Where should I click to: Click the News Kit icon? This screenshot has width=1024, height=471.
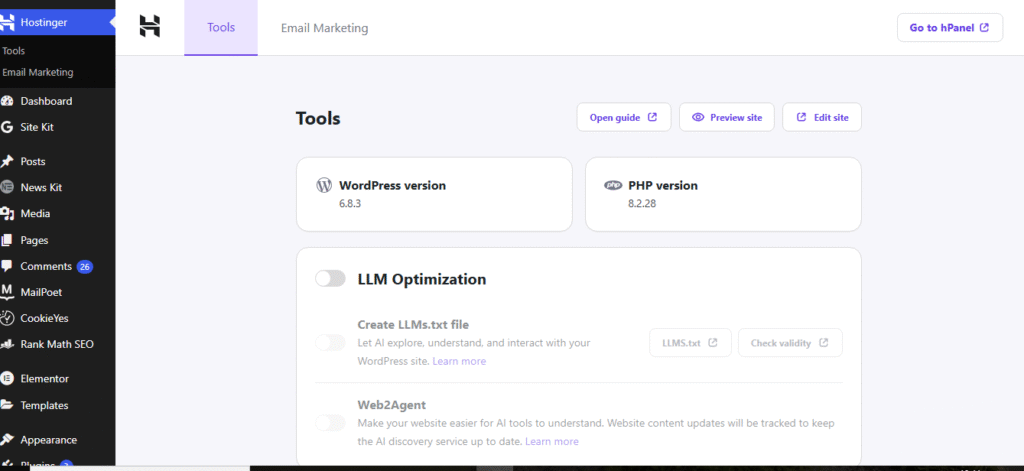click(7, 187)
